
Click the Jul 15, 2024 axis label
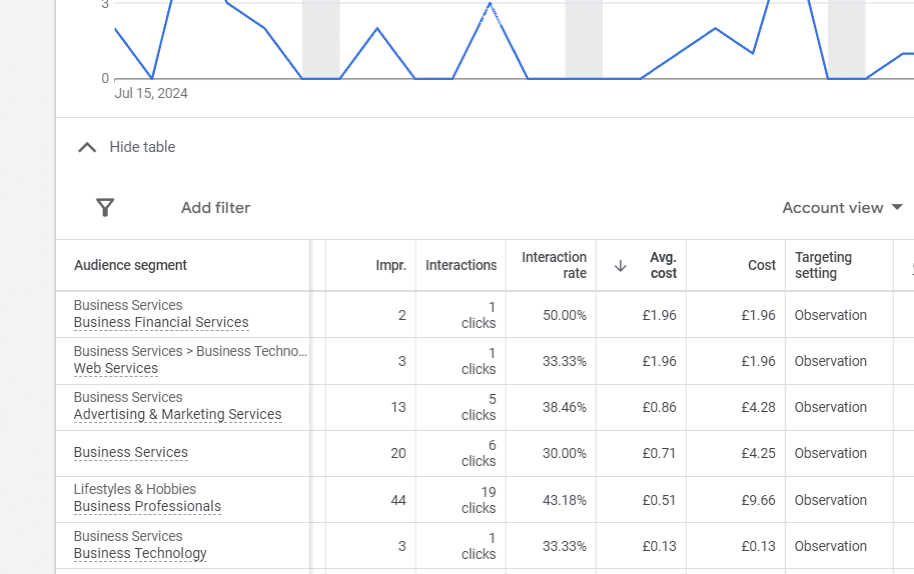click(x=151, y=93)
